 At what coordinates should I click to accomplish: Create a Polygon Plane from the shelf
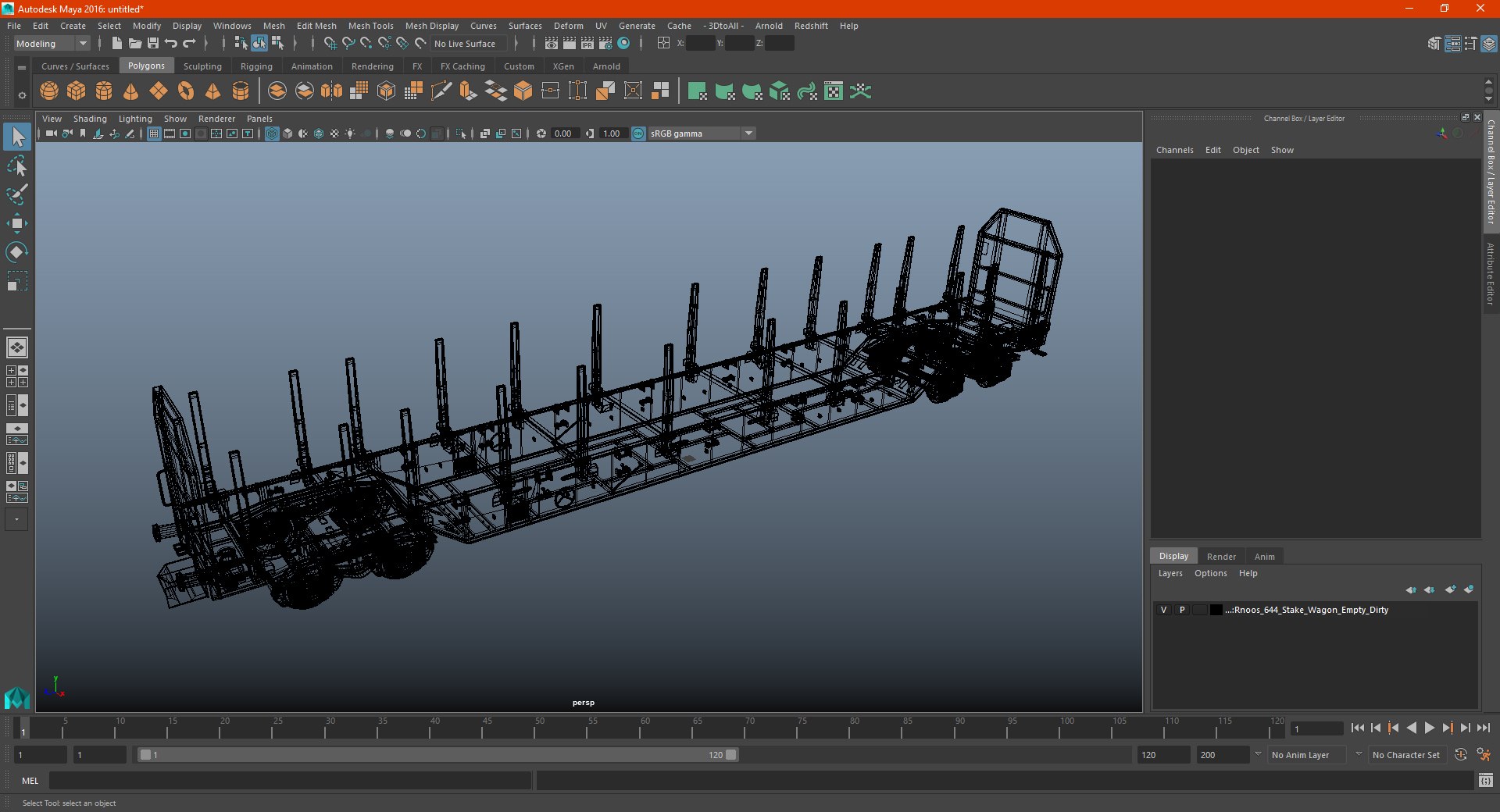click(159, 91)
